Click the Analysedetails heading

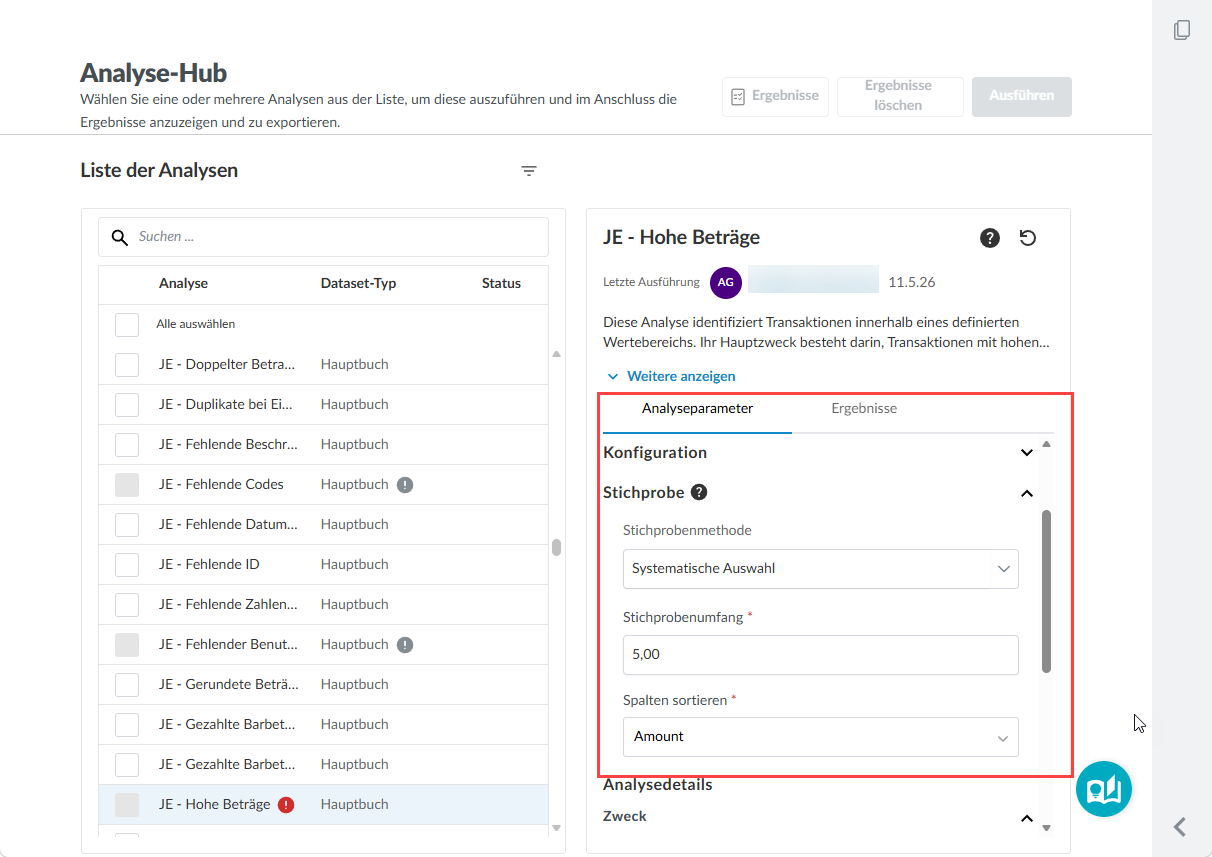click(x=658, y=785)
